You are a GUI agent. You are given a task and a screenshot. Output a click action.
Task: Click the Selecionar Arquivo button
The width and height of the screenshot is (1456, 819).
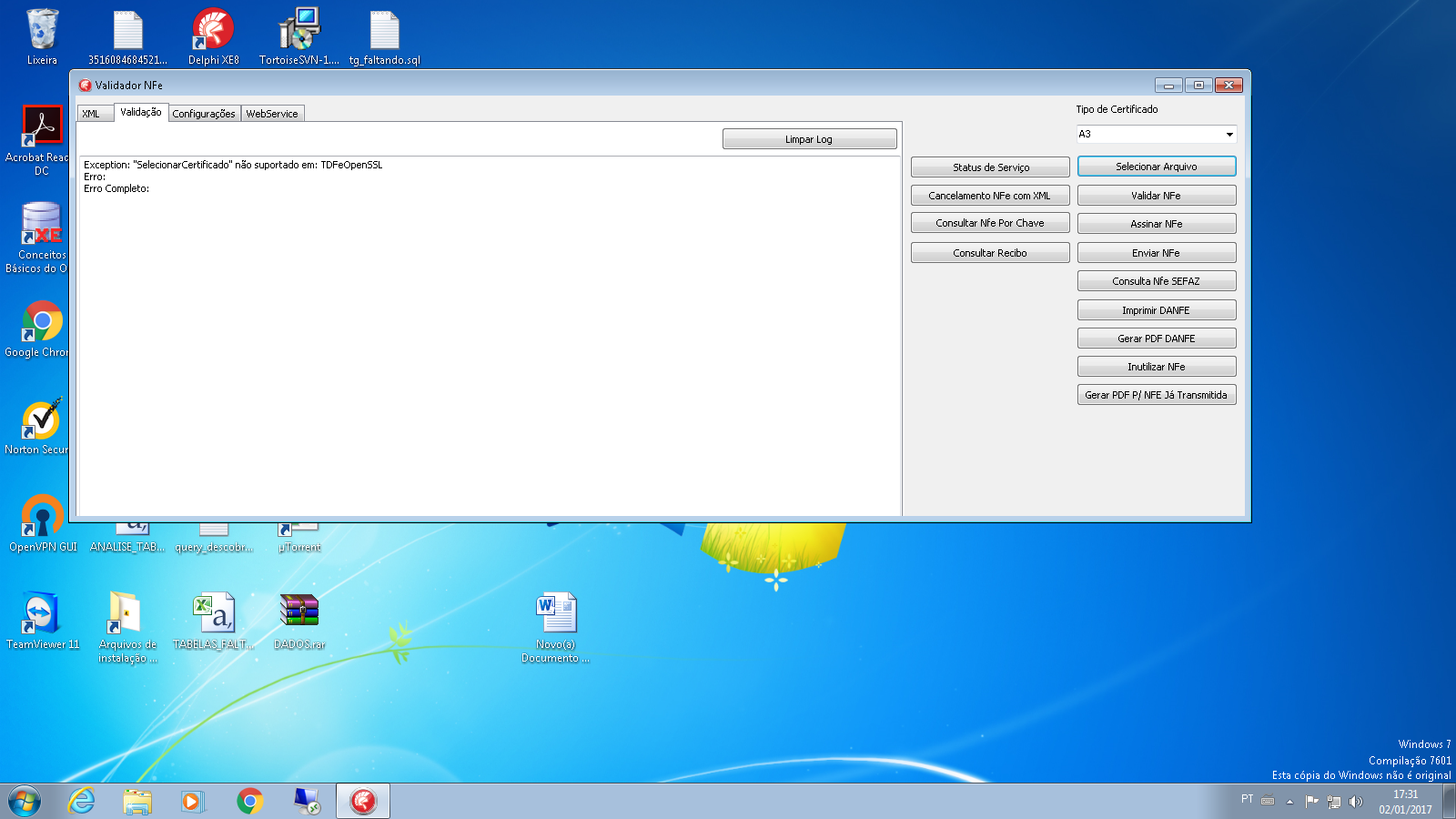(1157, 167)
